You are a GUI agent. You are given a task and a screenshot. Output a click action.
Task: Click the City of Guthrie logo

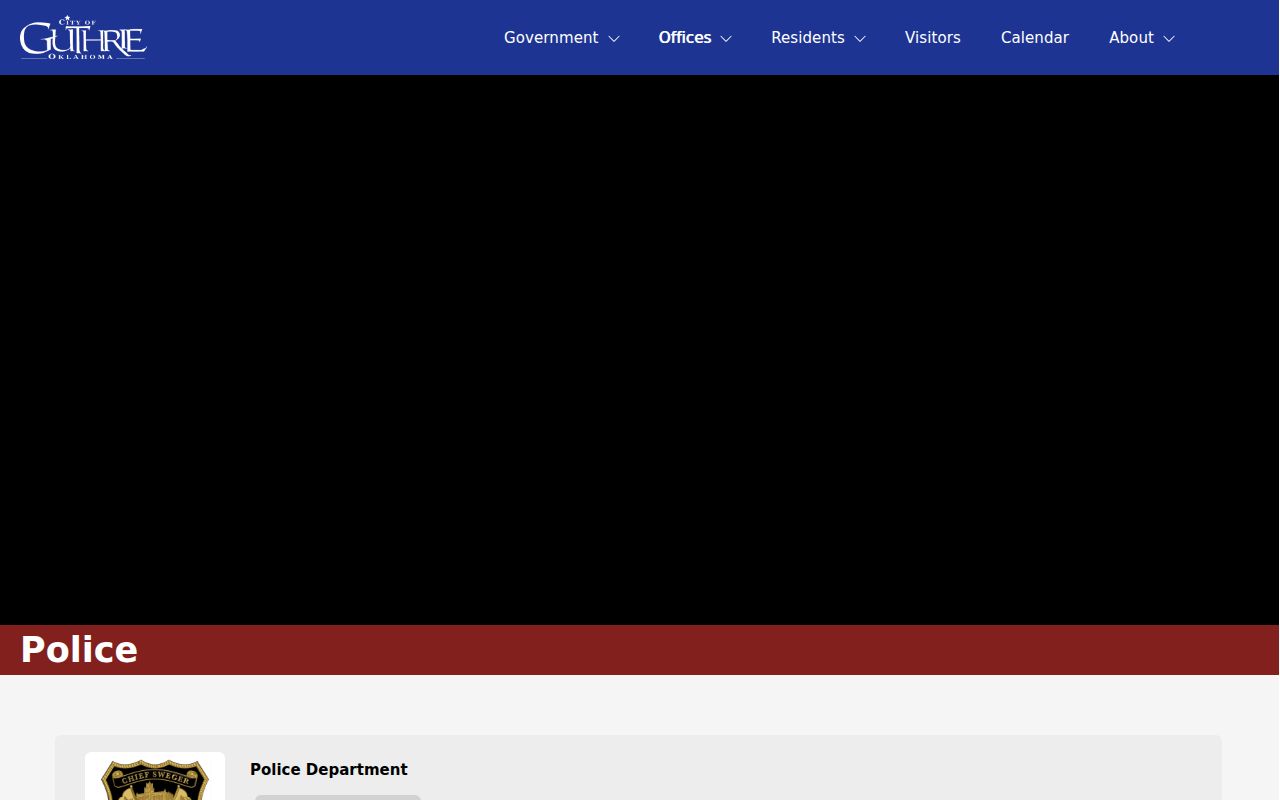[83, 38]
